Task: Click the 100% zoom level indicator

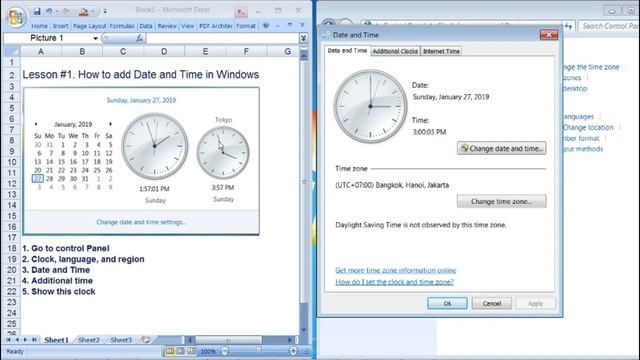Action: pyautogui.click(x=208, y=351)
